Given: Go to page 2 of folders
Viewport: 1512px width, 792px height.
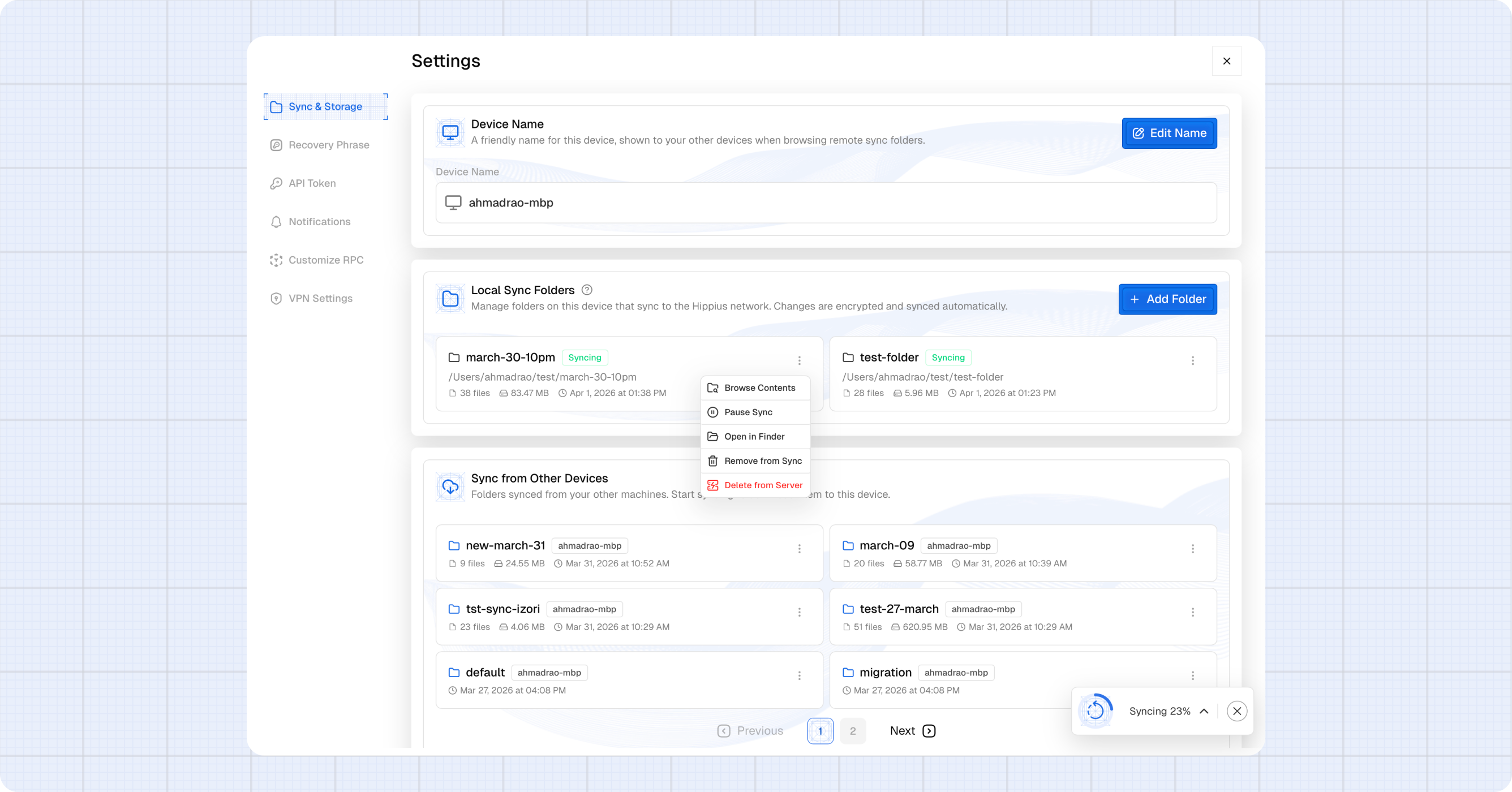Looking at the screenshot, I should [x=852, y=731].
